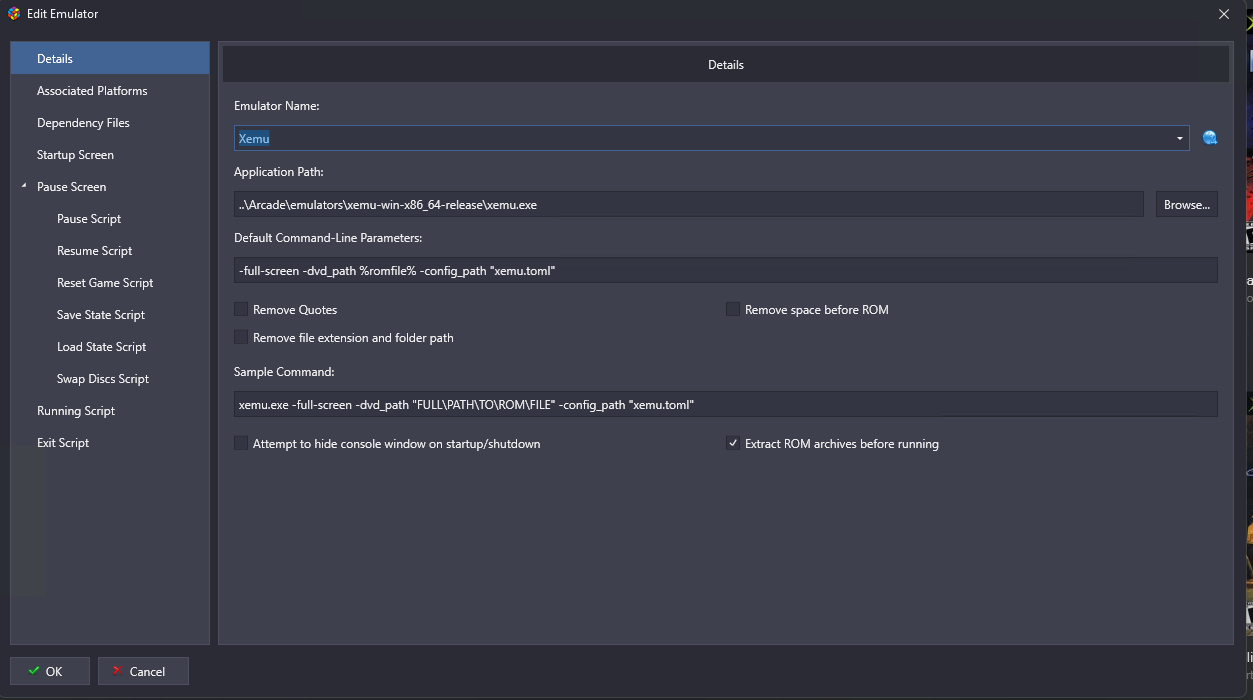Select Swap Discs Script
This screenshot has width=1253, height=700.
[x=110, y=379]
